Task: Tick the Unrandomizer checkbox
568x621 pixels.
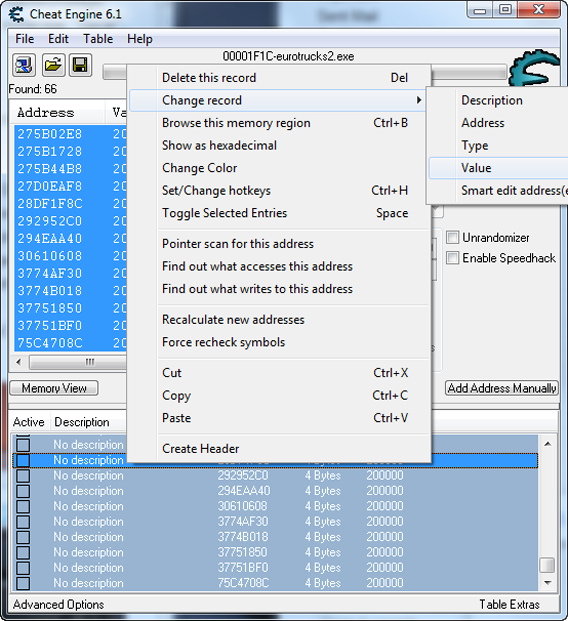Action: (452, 238)
